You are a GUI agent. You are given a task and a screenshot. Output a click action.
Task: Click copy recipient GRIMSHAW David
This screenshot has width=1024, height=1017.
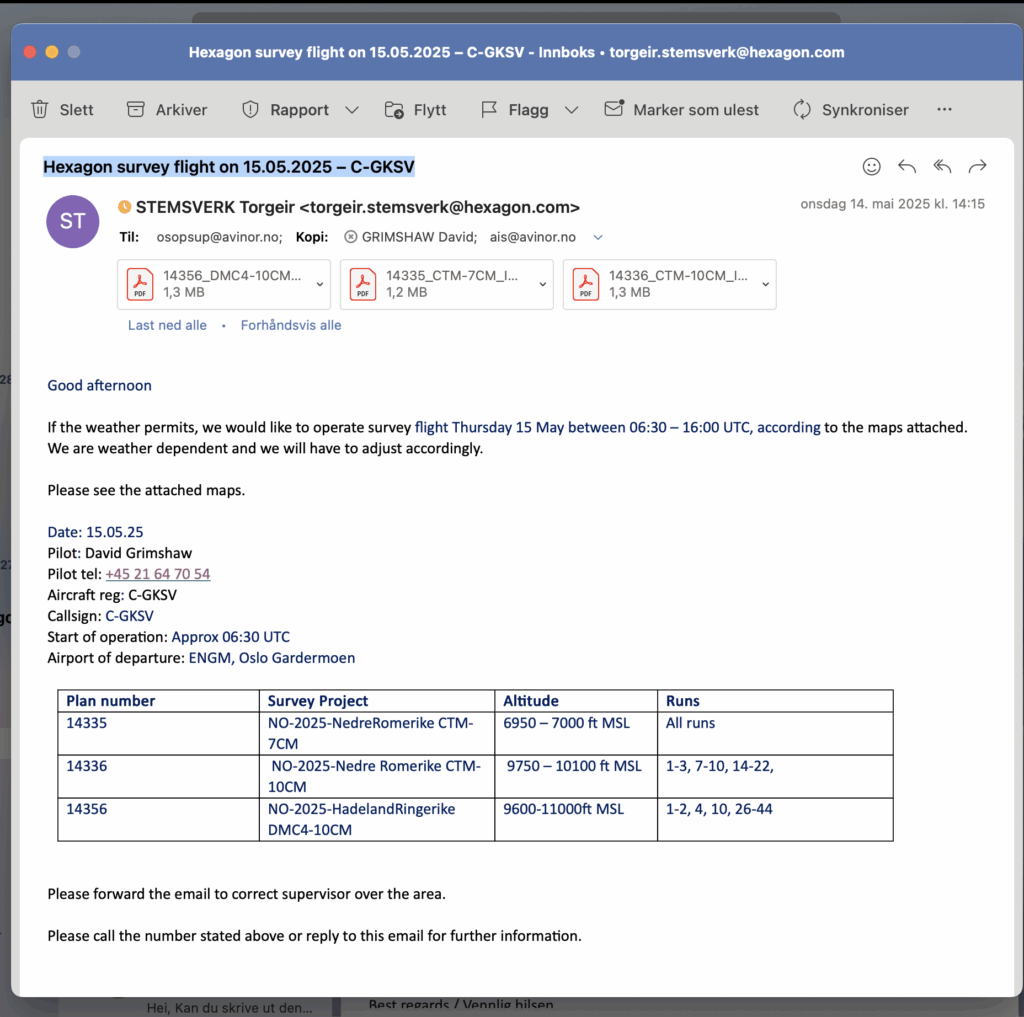(419, 237)
